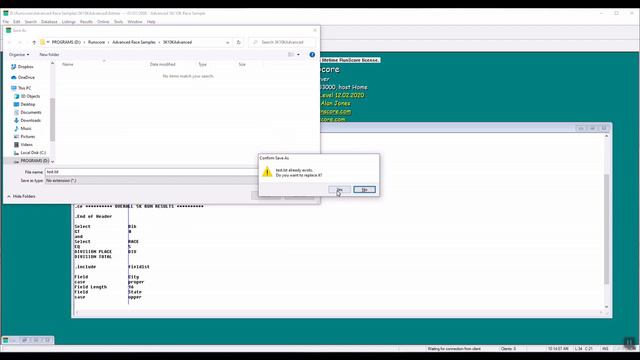This screenshot has height=360, width=640.
Task: Open the Listings menu
Action: click(69, 22)
